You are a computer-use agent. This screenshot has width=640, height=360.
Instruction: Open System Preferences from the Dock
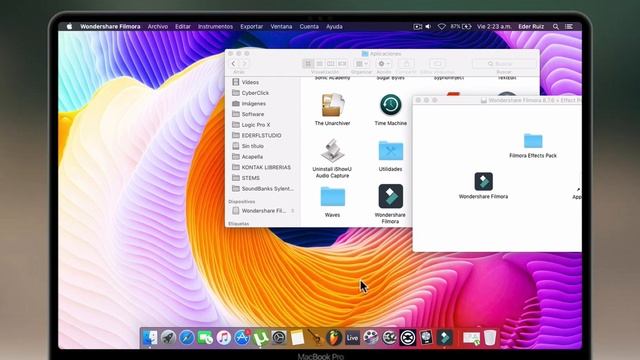tap(279, 338)
